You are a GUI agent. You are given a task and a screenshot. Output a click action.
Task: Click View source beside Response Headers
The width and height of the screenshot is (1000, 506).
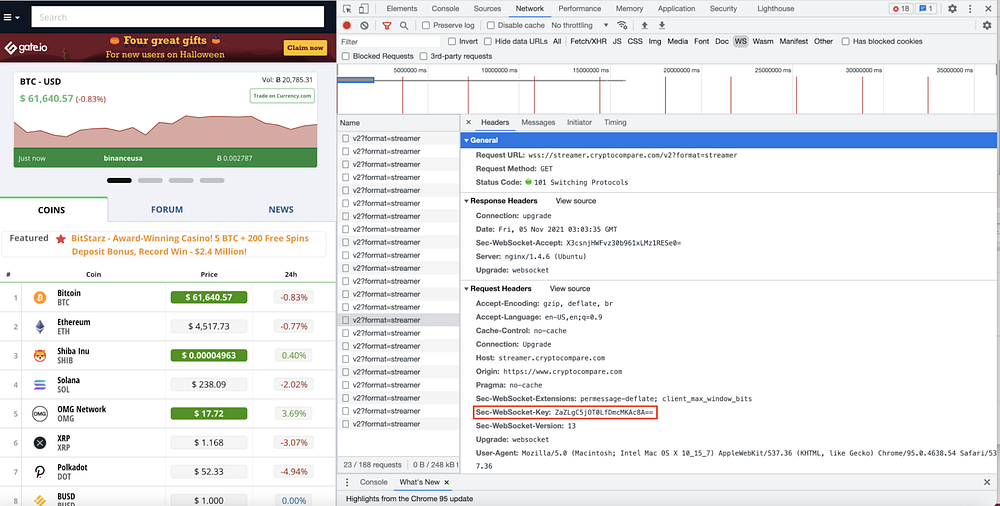point(576,201)
